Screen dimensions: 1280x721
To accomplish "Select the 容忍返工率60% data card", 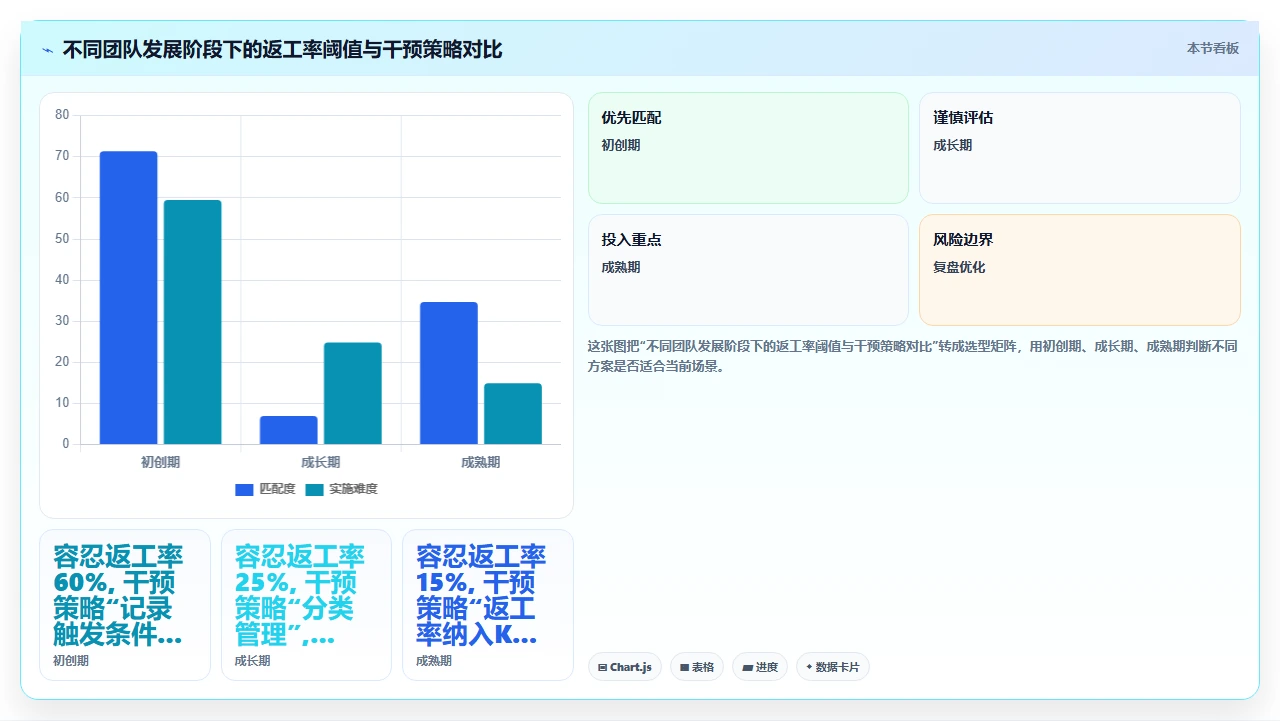I will (x=125, y=605).
